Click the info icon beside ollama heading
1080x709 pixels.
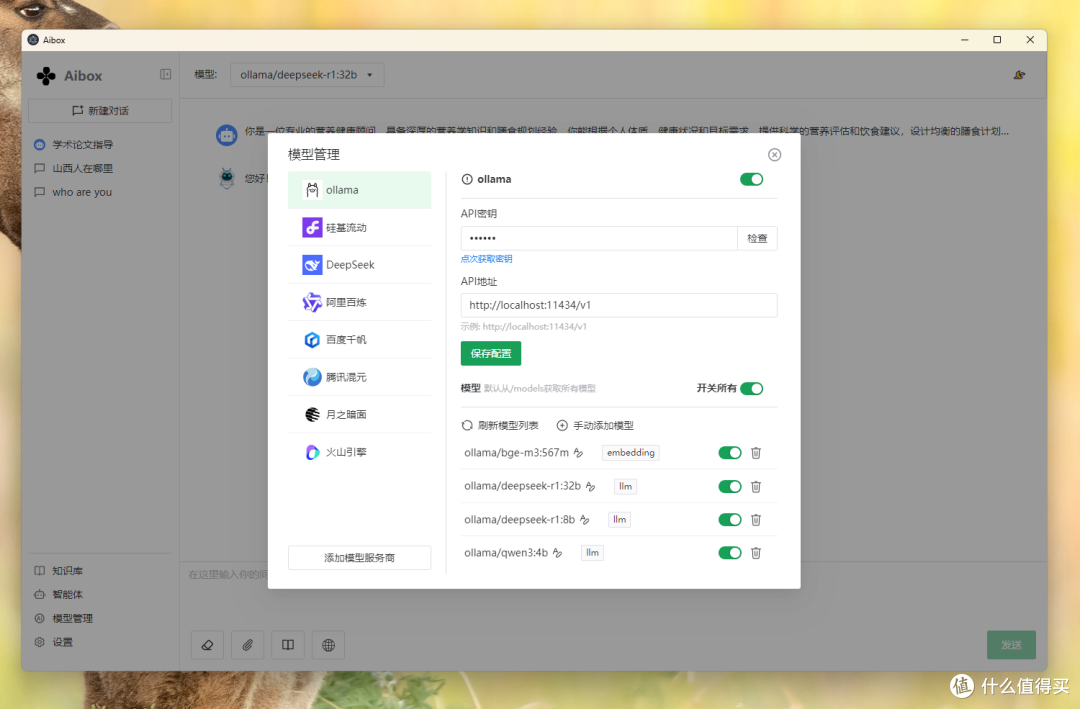pos(467,179)
